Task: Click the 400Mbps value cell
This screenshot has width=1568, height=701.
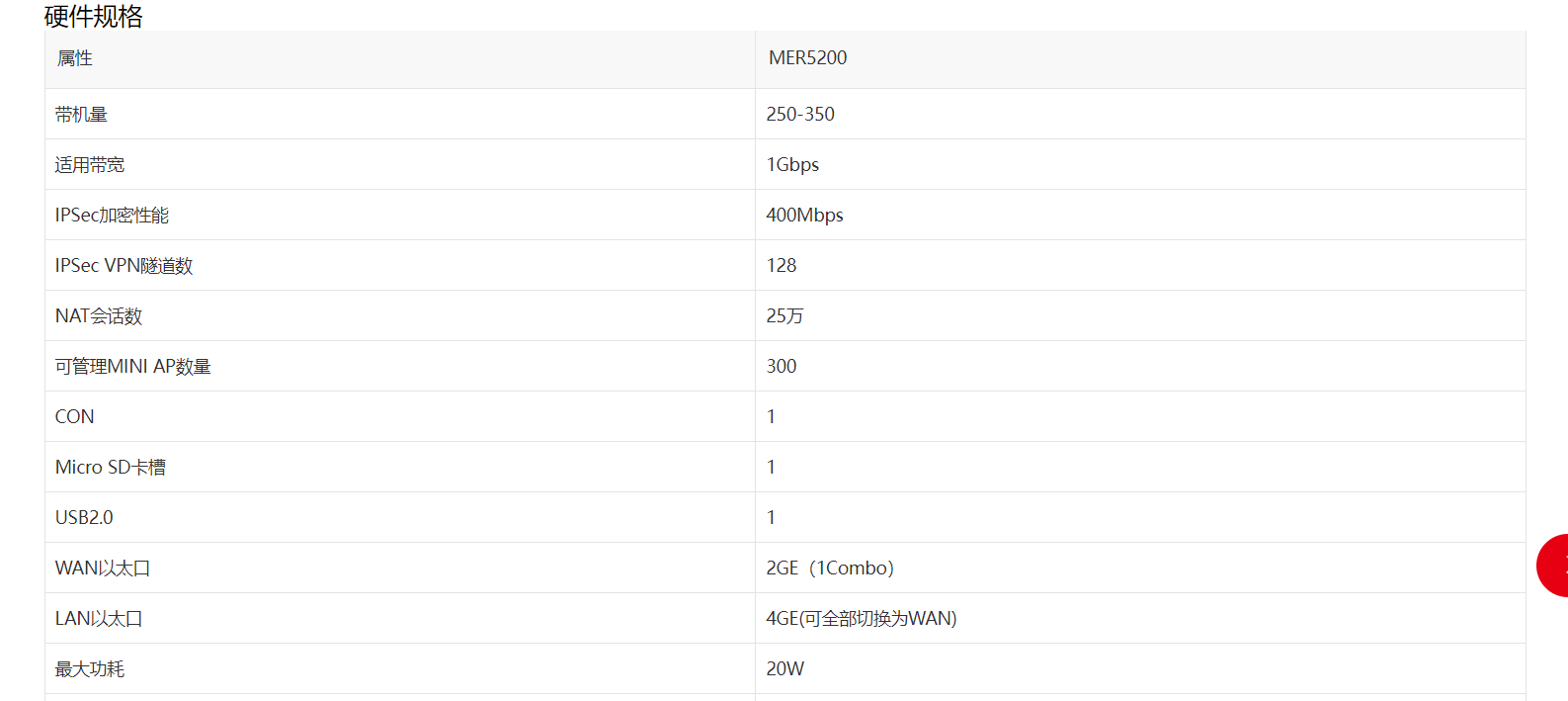Action: [804, 216]
